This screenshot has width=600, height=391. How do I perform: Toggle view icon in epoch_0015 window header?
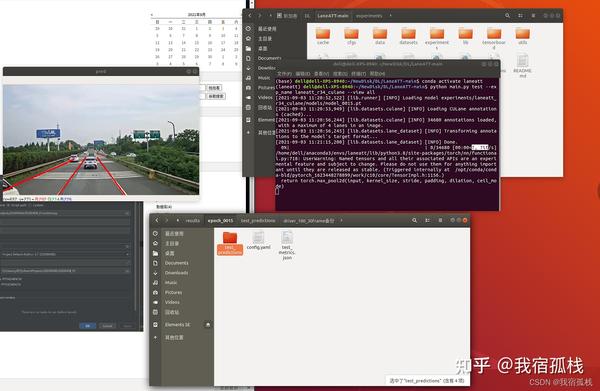click(x=427, y=220)
